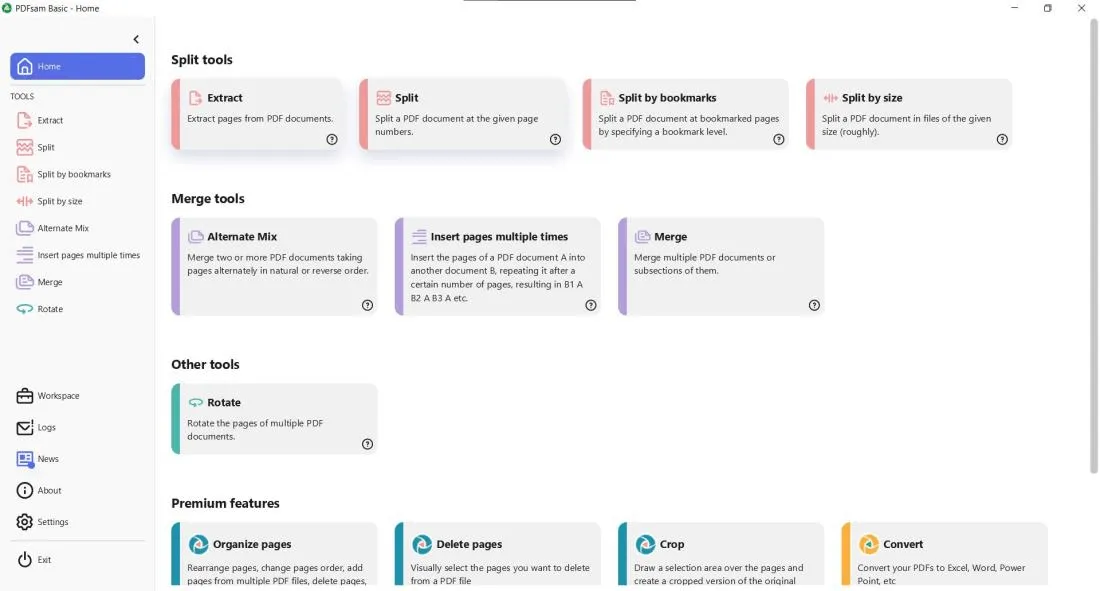Screen dimensions: 1100x591
Task: Open the Workspace panel
Action: point(56,395)
